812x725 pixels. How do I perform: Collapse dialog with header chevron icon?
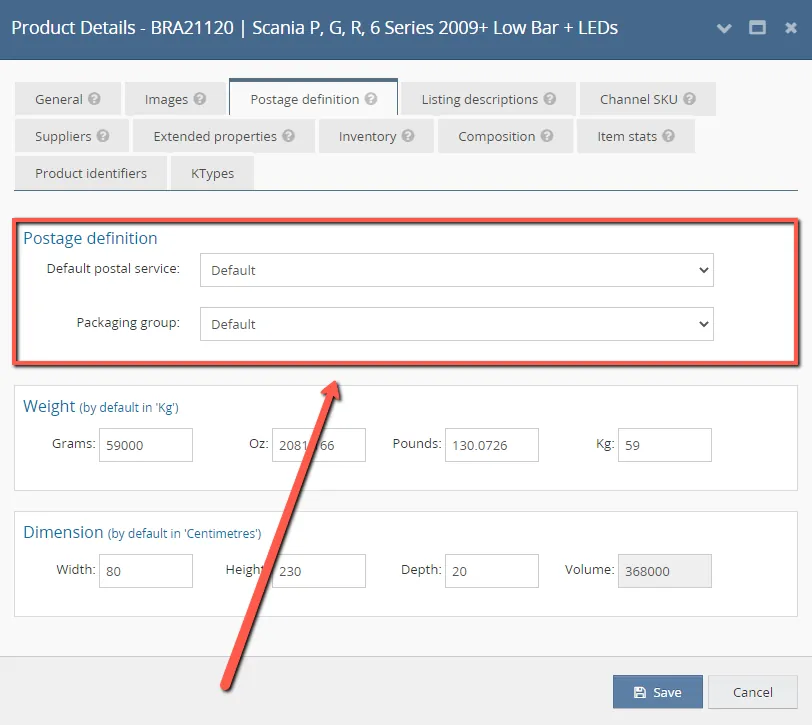(x=724, y=28)
